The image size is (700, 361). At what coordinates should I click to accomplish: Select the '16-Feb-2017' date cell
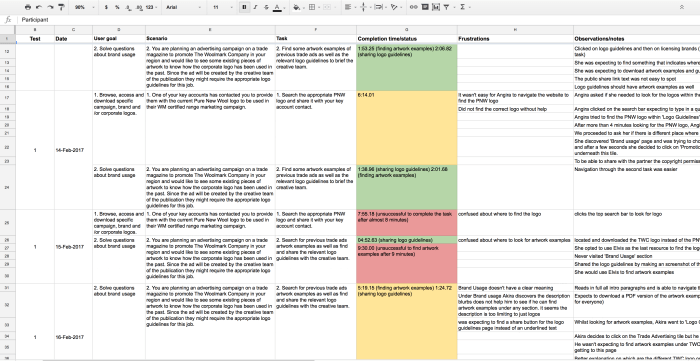(74, 337)
